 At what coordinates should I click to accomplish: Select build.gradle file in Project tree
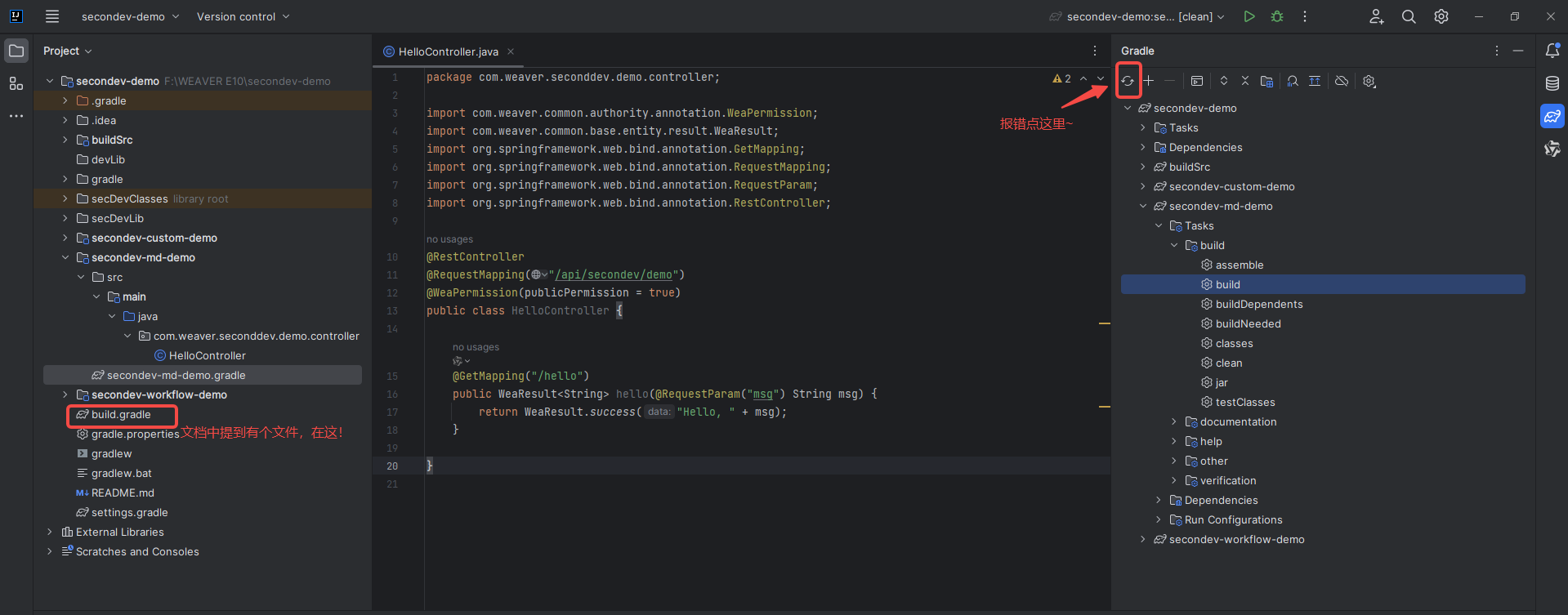(x=121, y=414)
